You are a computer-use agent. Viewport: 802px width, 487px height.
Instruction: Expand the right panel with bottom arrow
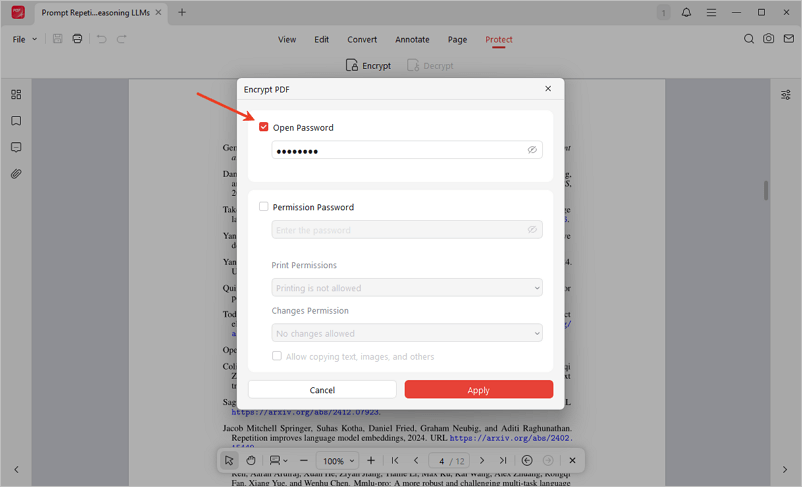[x=785, y=469]
